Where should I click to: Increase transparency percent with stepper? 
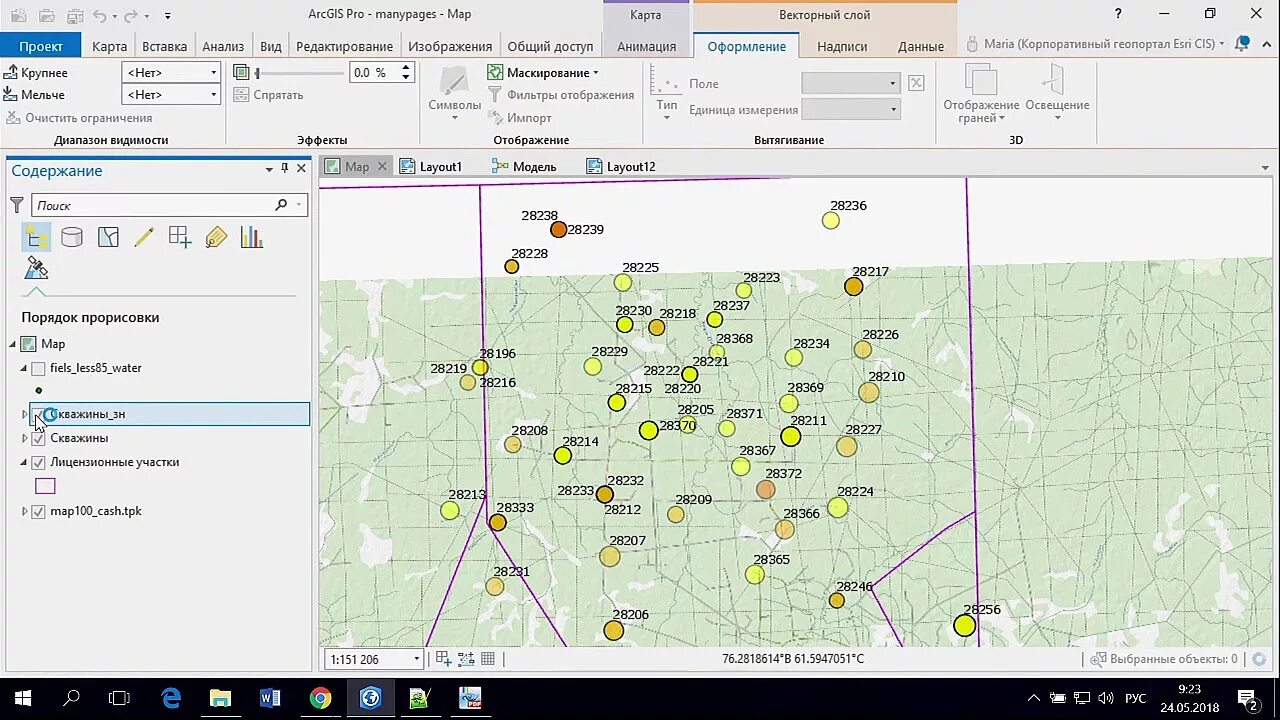click(x=405, y=68)
